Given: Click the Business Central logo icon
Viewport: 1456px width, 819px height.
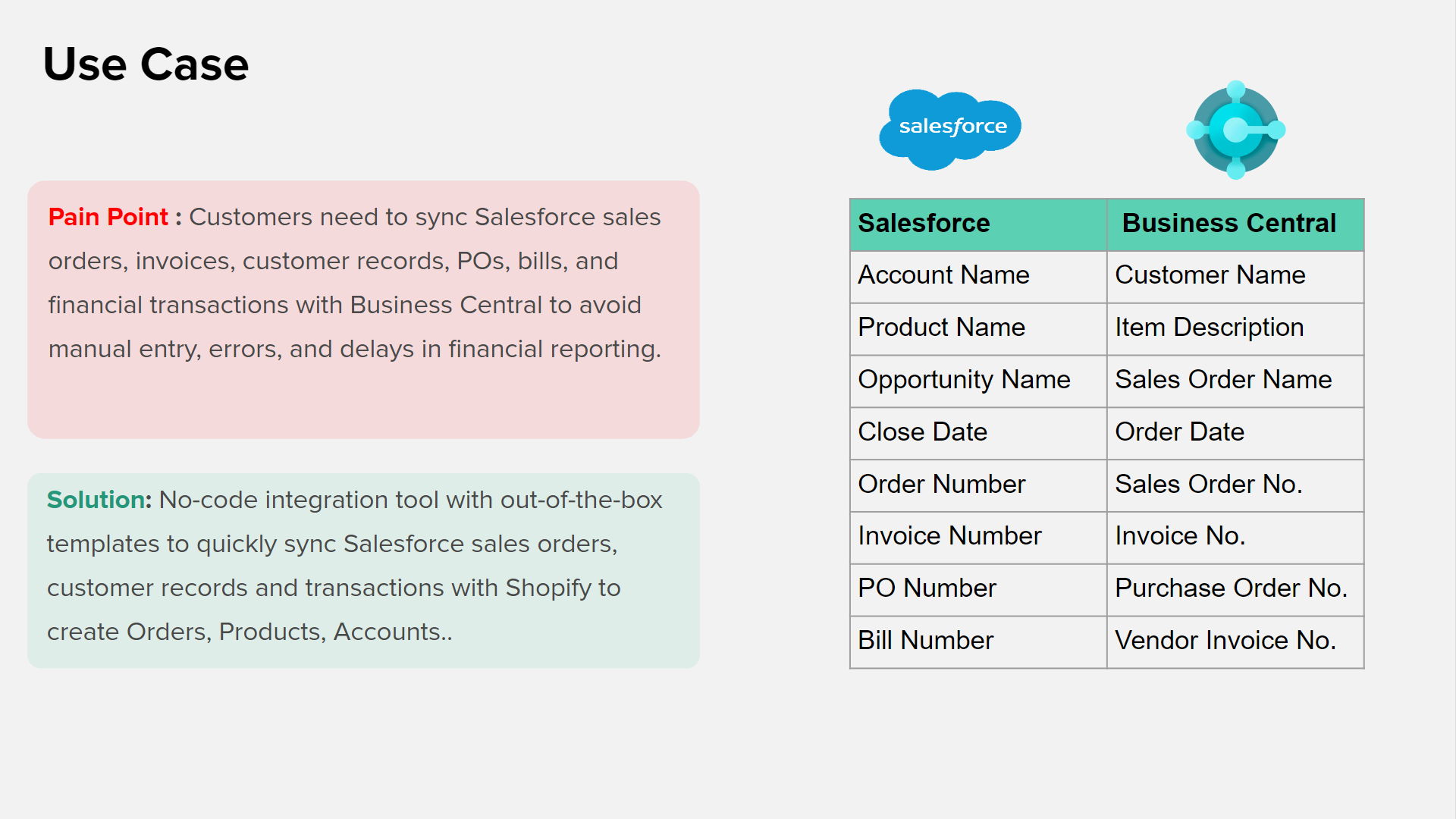Looking at the screenshot, I should click(x=1235, y=130).
